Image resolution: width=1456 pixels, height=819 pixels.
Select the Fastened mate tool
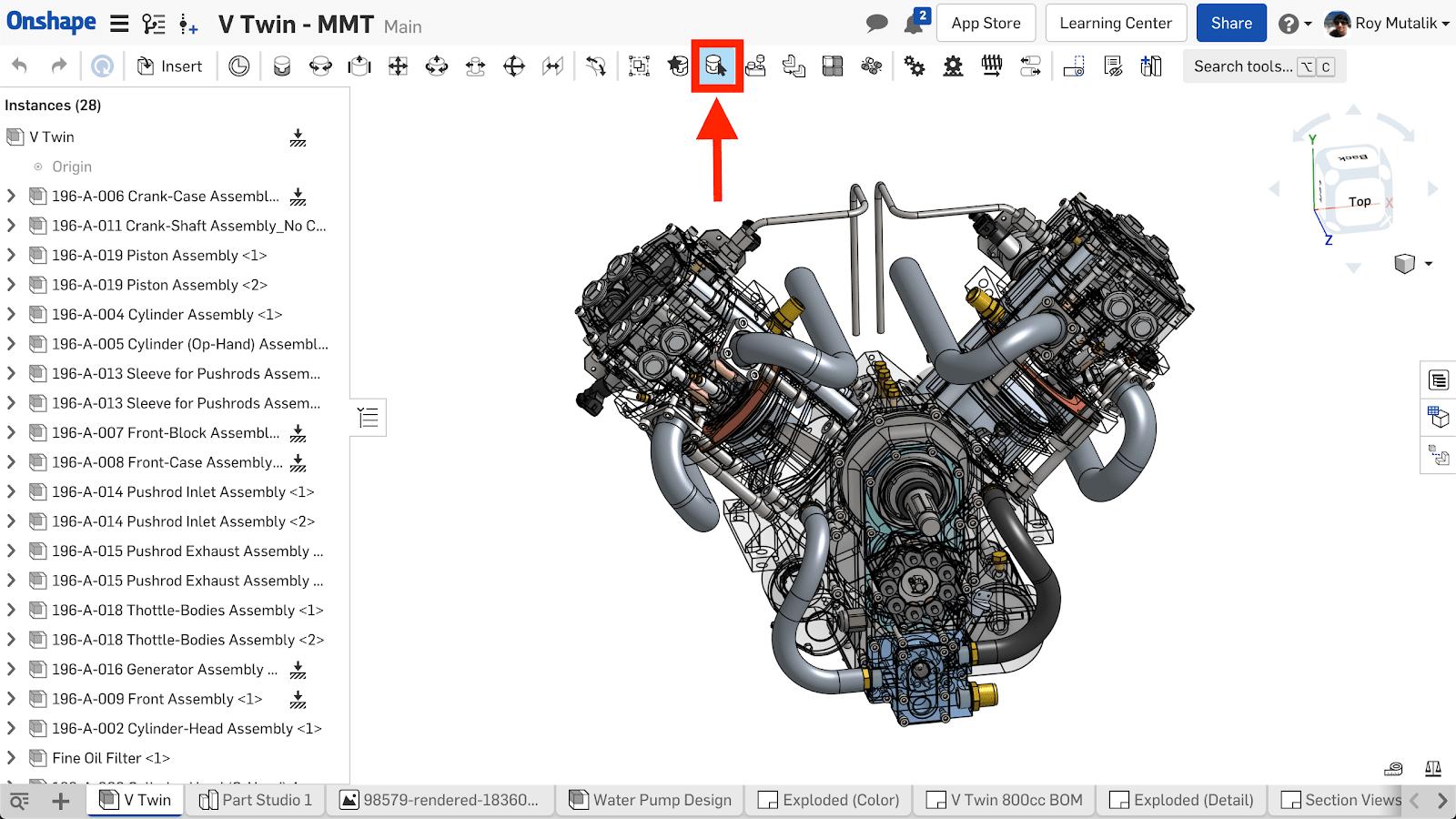[282, 66]
